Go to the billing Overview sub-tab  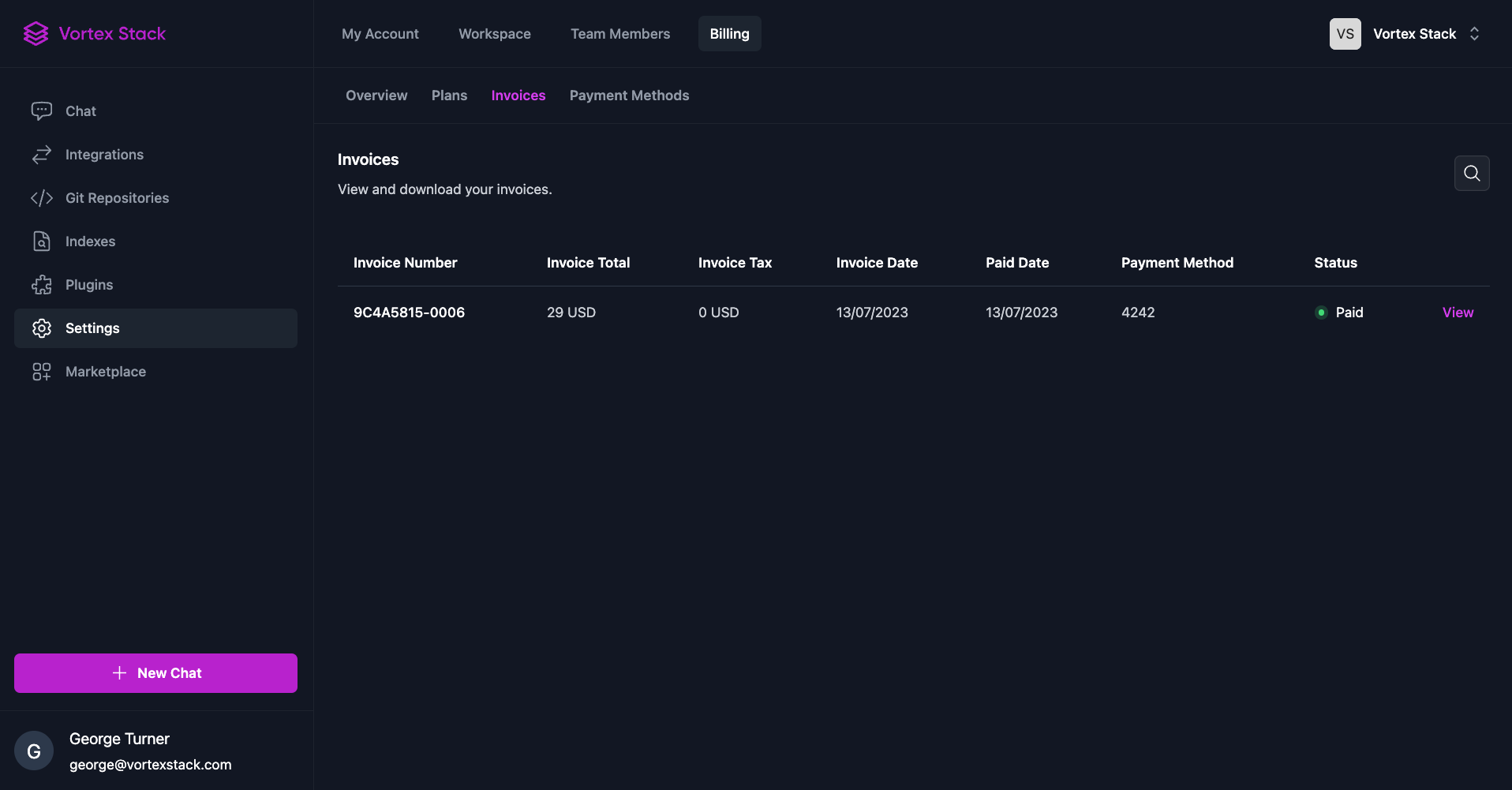click(376, 95)
